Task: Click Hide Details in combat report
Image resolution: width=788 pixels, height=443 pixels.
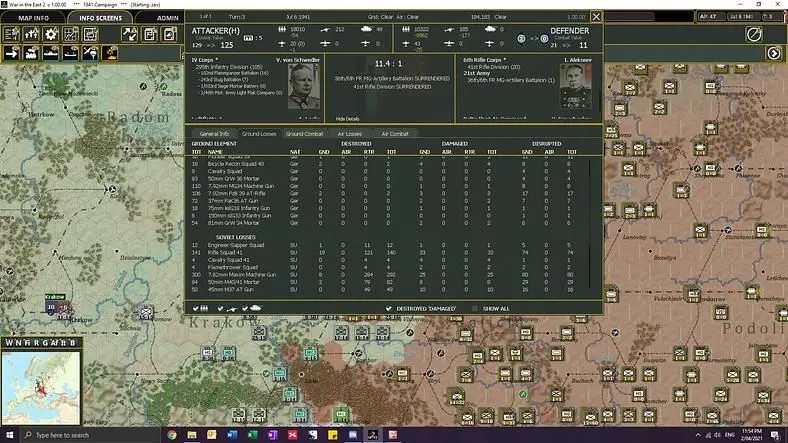Action: pos(347,119)
